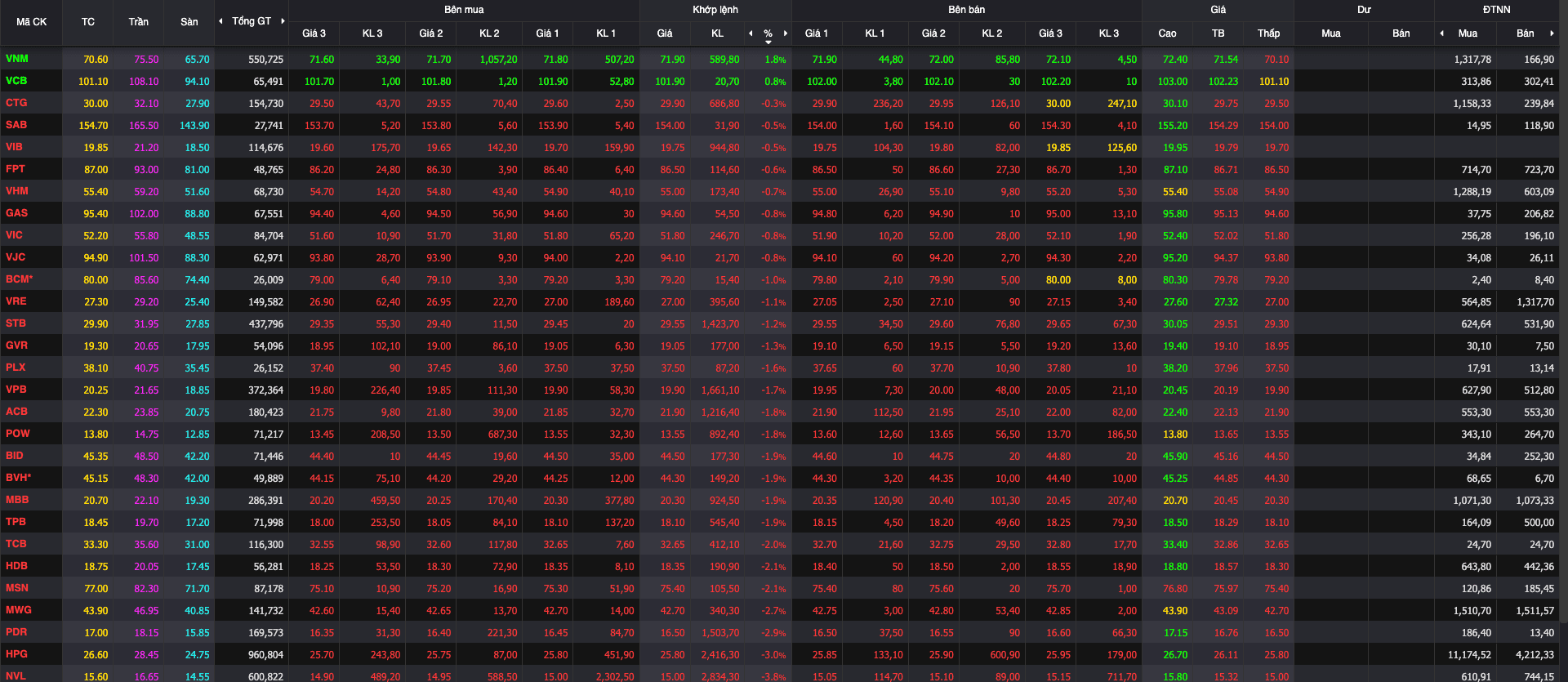Screen dimensions: 1568x682
Task: Click VCB's ceiling price 108.10
Action: [144, 82]
